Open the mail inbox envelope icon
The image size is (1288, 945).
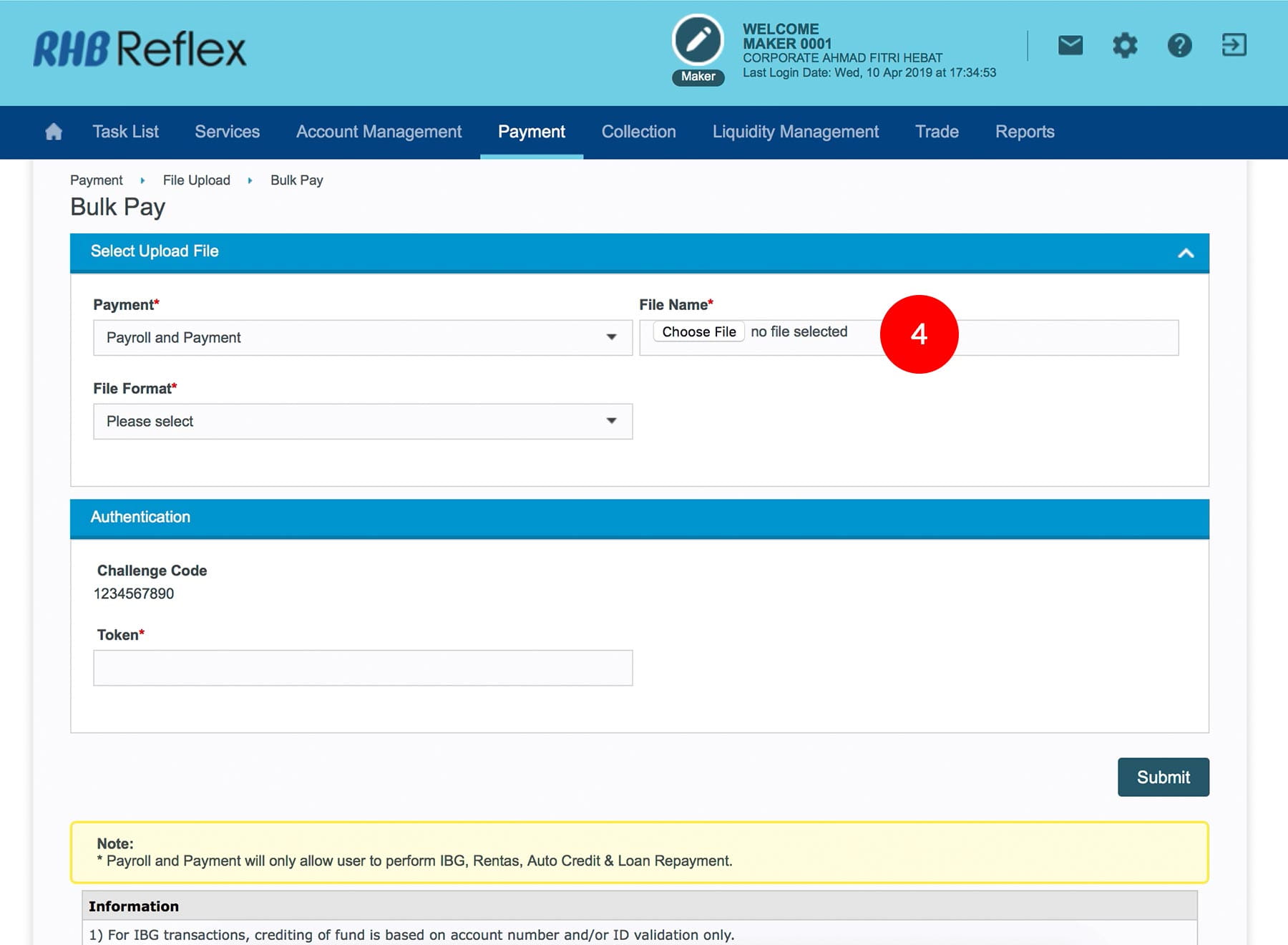click(x=1070, y=46)
